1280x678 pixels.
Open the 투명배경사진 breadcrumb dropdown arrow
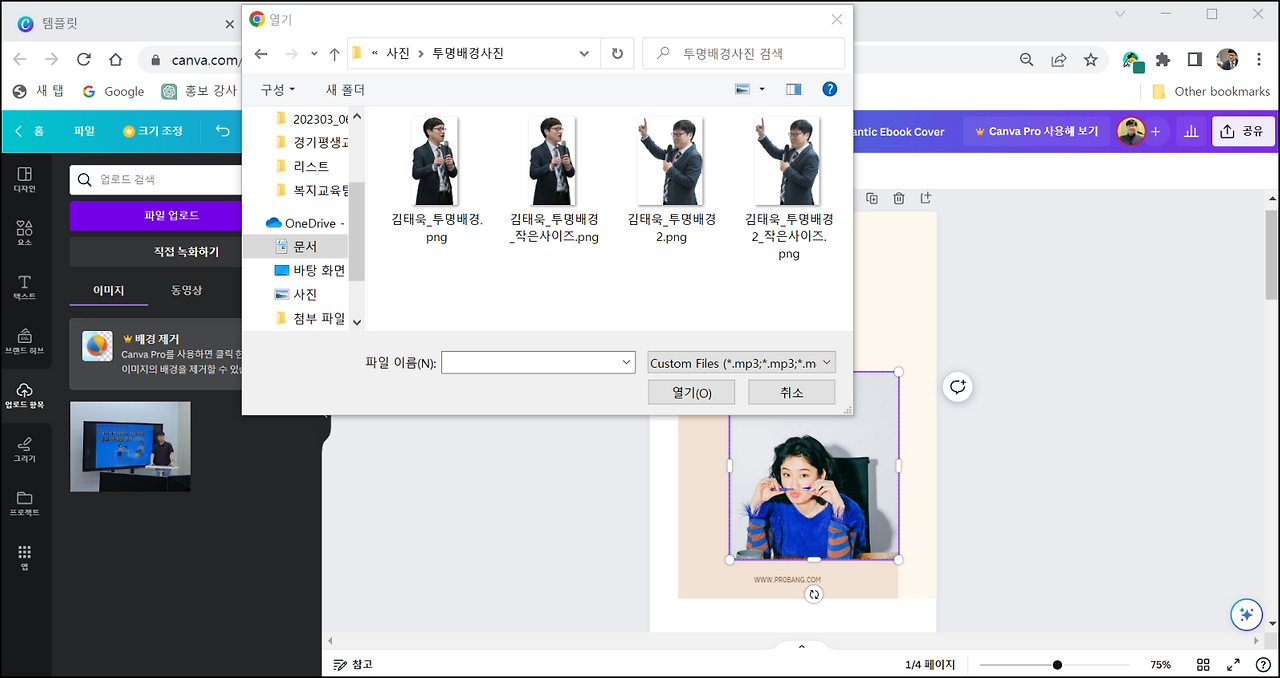[584, 53]
